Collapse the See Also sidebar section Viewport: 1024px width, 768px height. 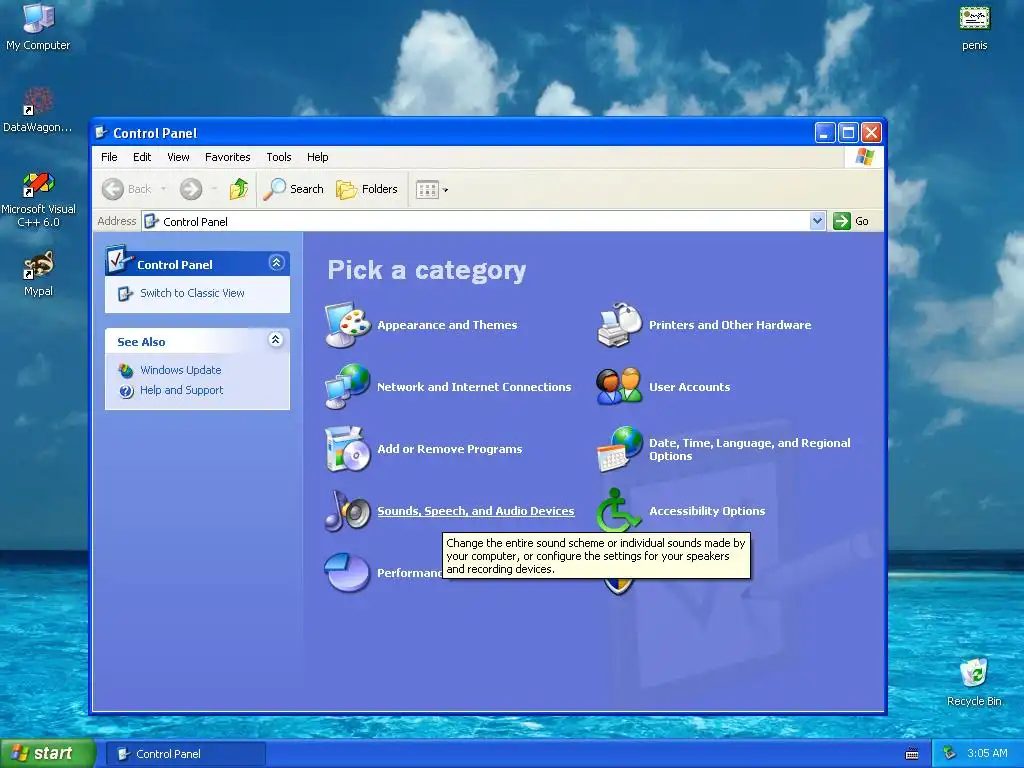276,340
